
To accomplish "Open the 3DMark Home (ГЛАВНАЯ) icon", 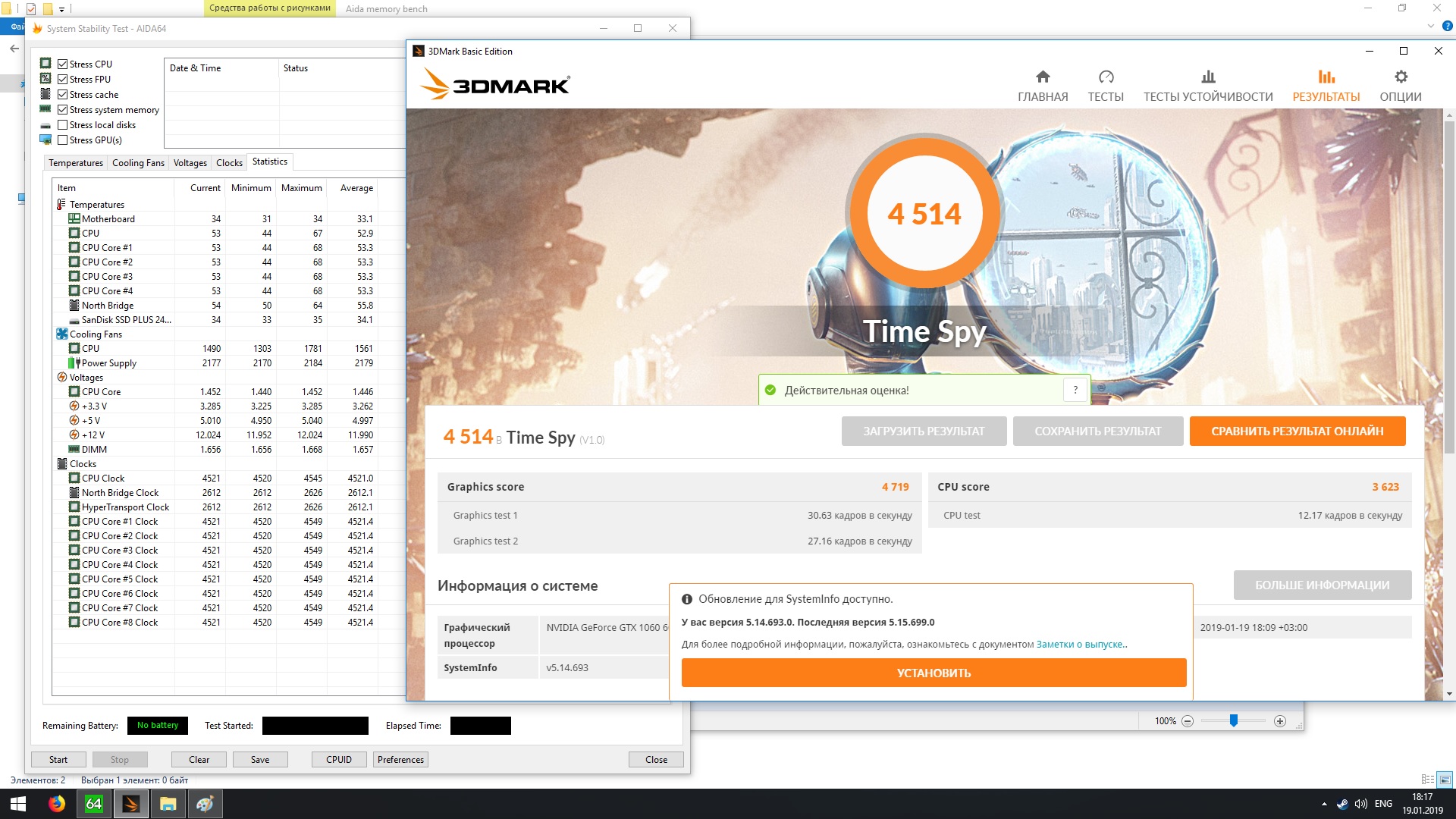I will pos(1043,77).
